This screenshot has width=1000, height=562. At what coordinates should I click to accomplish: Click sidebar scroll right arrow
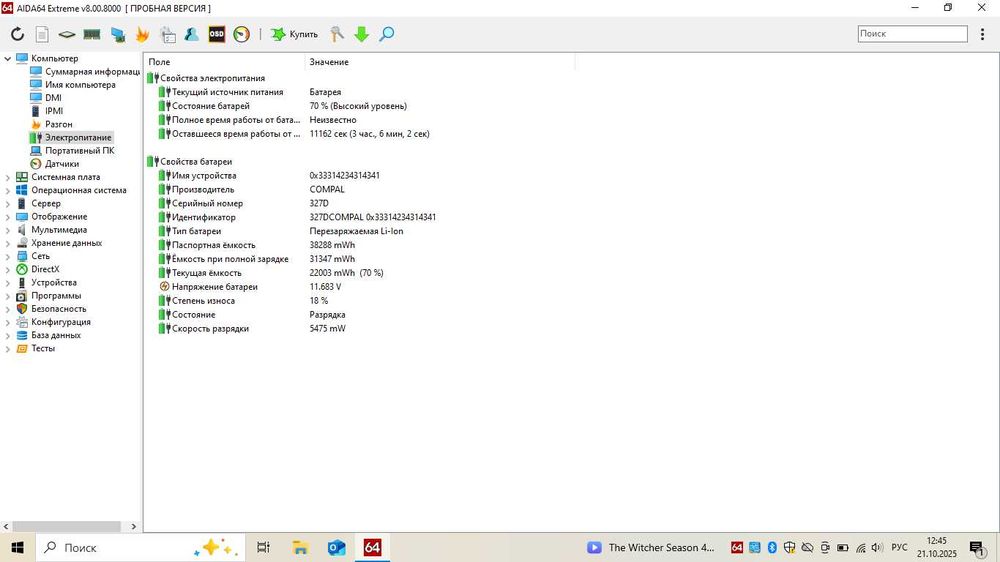point(134,526)
